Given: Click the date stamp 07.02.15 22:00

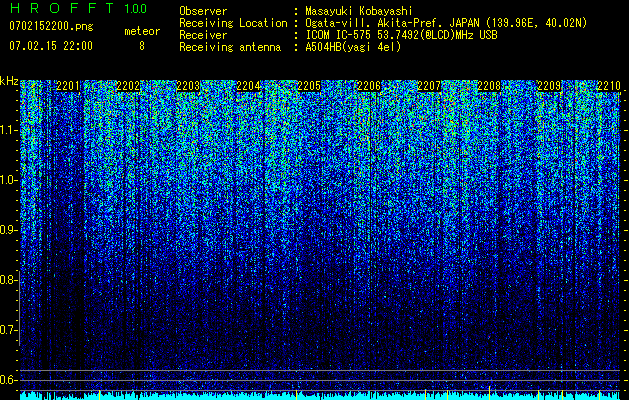Looking at the screenshot, I should point(51,46).
